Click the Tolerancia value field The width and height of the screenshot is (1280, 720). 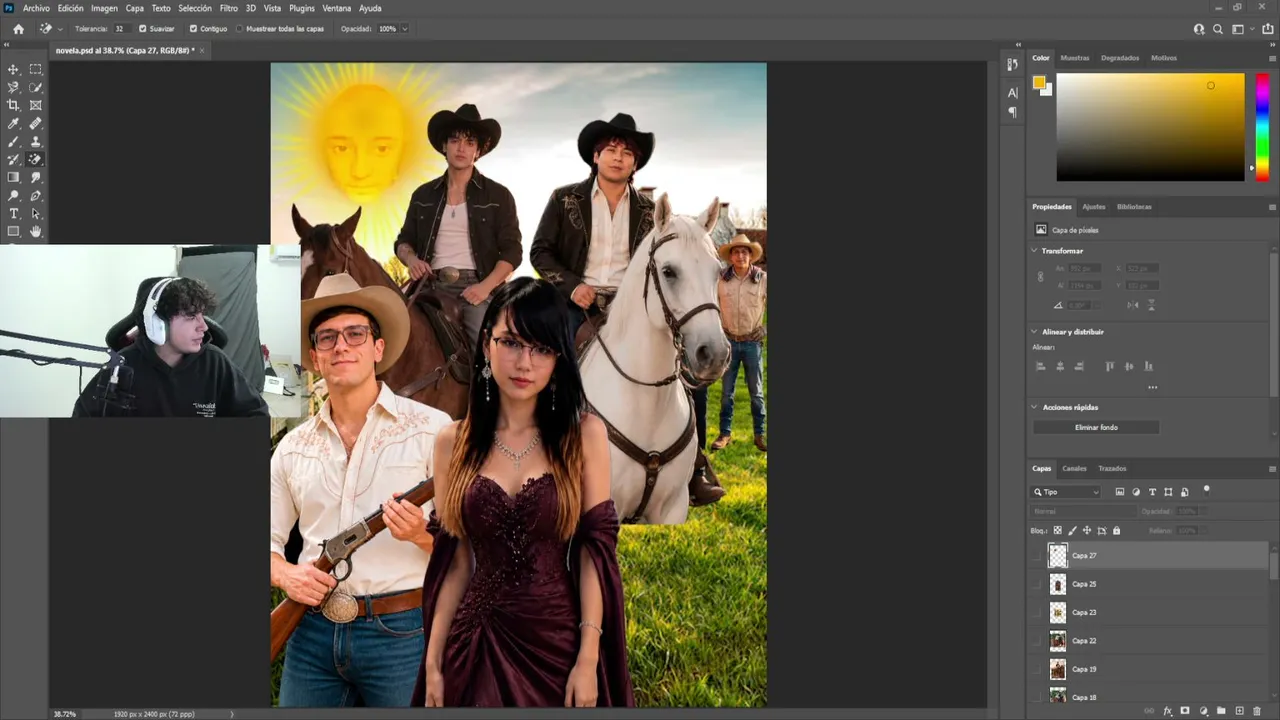point(120,29)
